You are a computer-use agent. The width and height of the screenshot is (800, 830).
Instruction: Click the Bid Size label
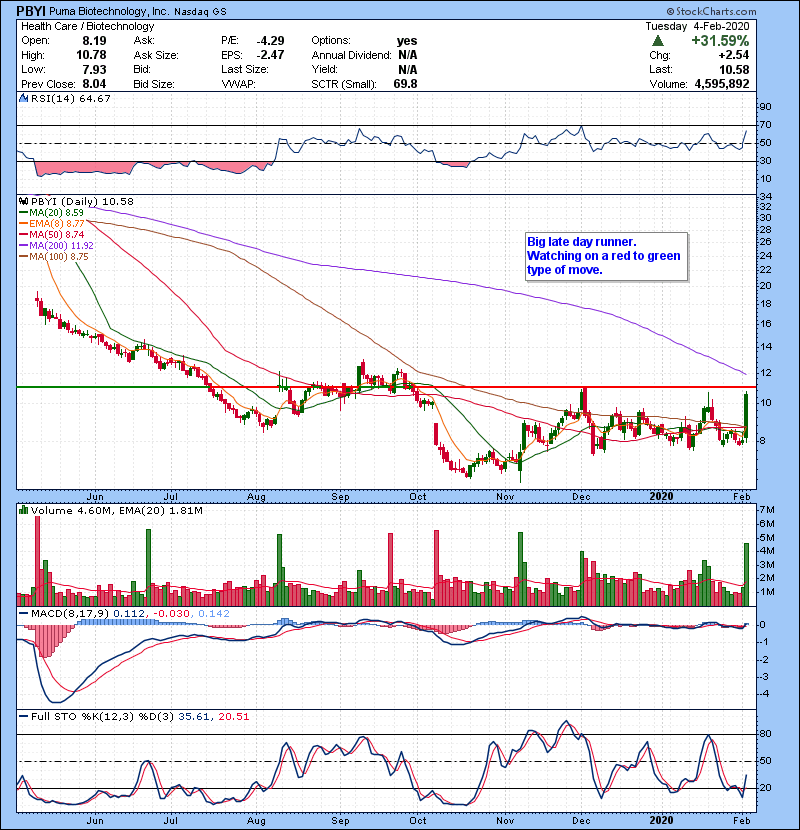[x=154, y=84]
